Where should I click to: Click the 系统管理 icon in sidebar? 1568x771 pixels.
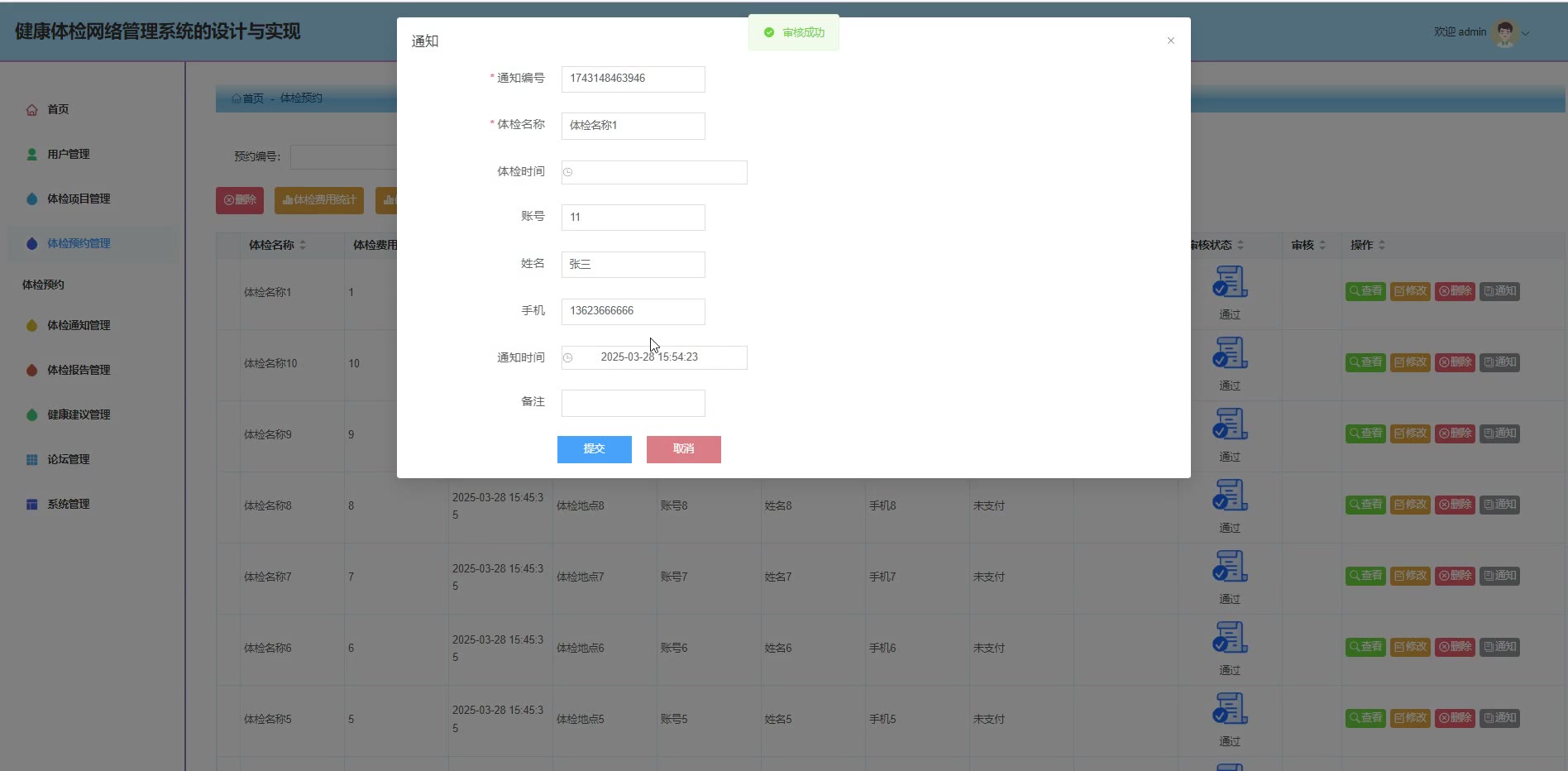click(32, 504)
